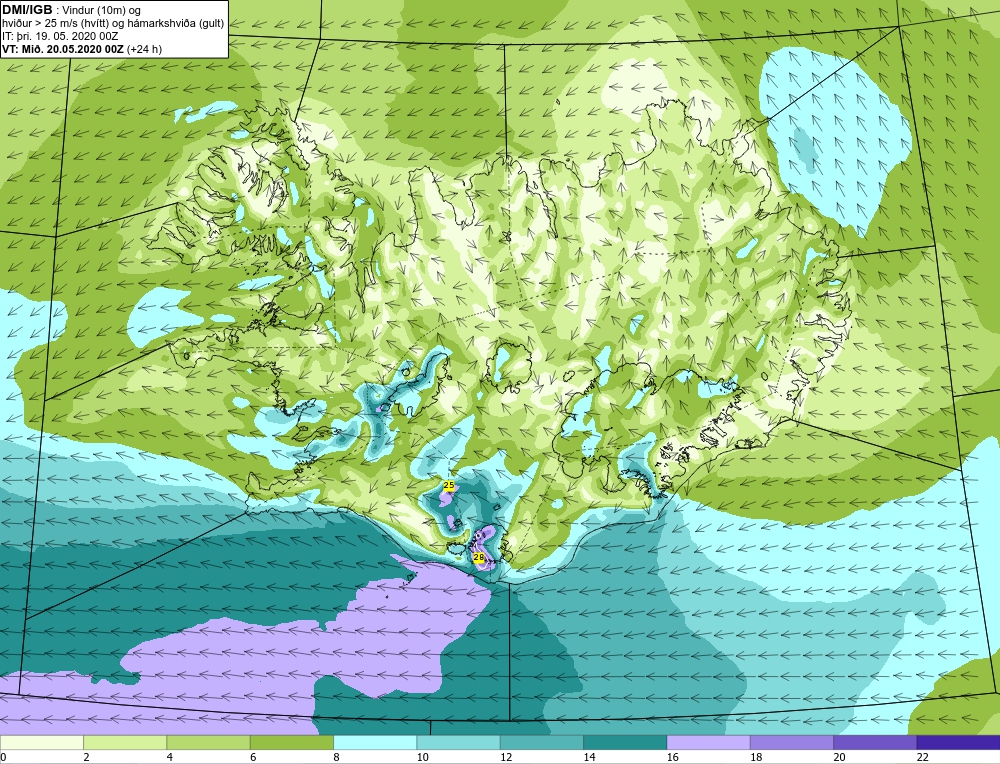Click the 12–14 m/s teal legend swatch
Viewport: 1000px width, 764px height.
(541, 742)
